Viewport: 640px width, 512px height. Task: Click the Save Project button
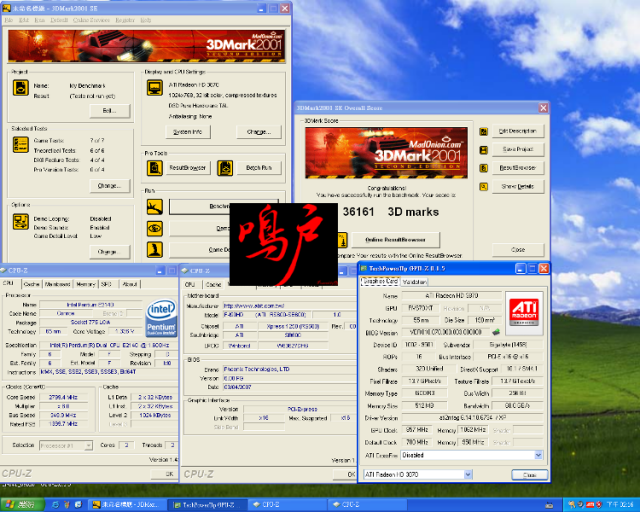click(x=518, y=149)
